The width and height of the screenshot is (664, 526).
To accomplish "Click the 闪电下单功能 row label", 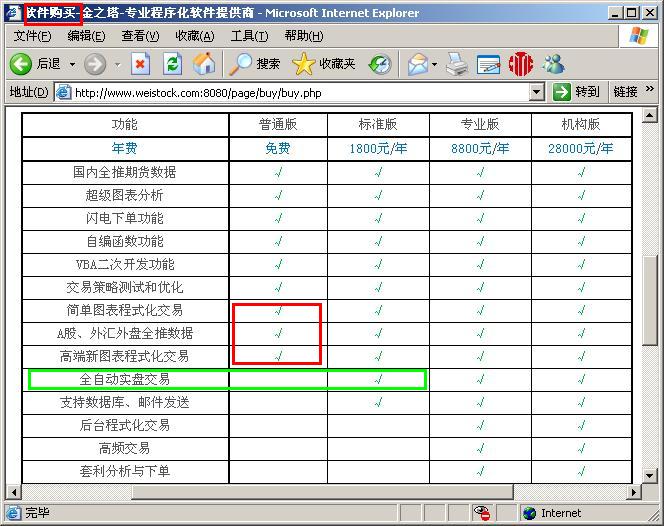I will [124, 219].
